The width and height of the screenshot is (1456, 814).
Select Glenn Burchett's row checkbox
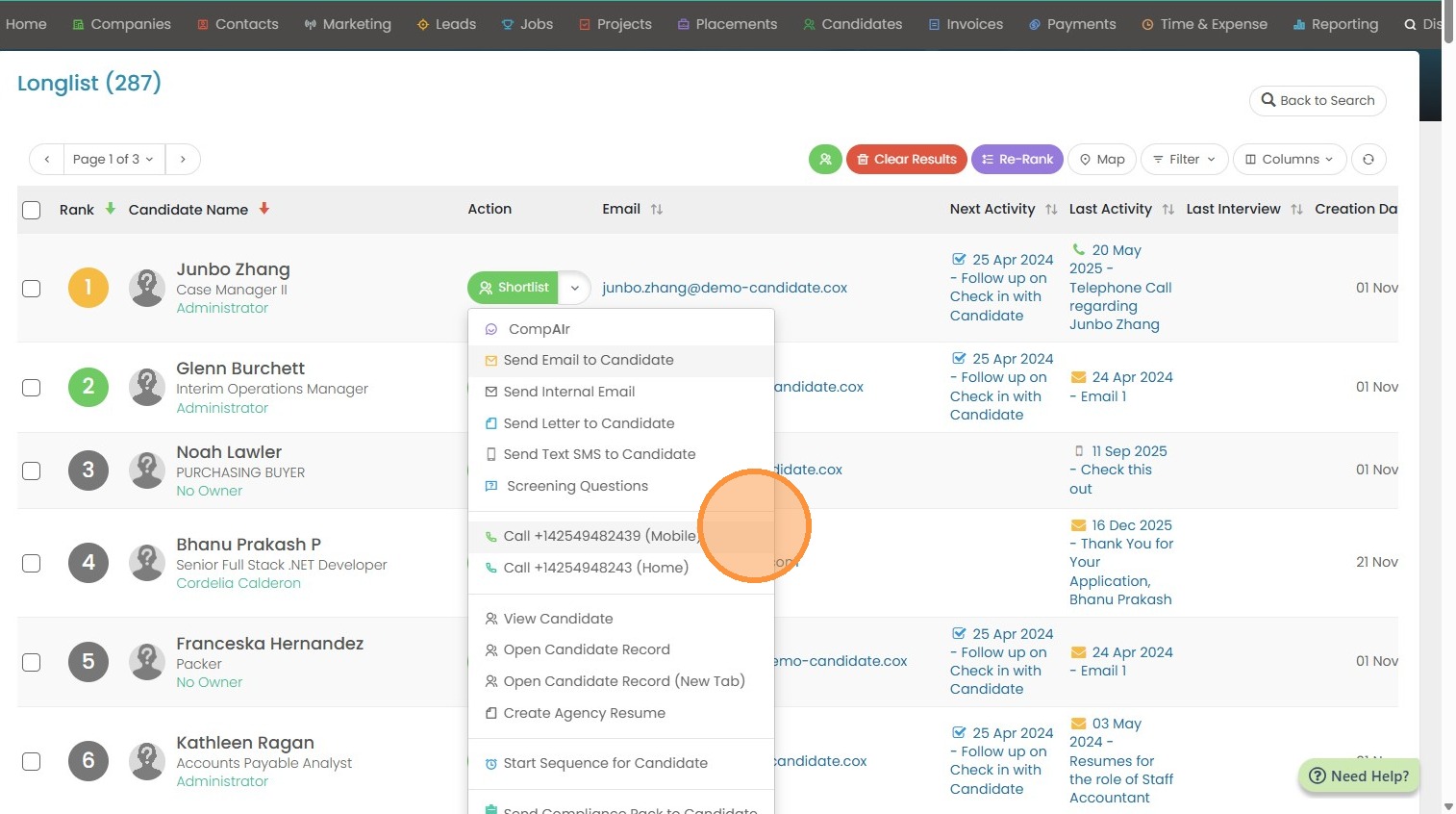click(32, 388)
